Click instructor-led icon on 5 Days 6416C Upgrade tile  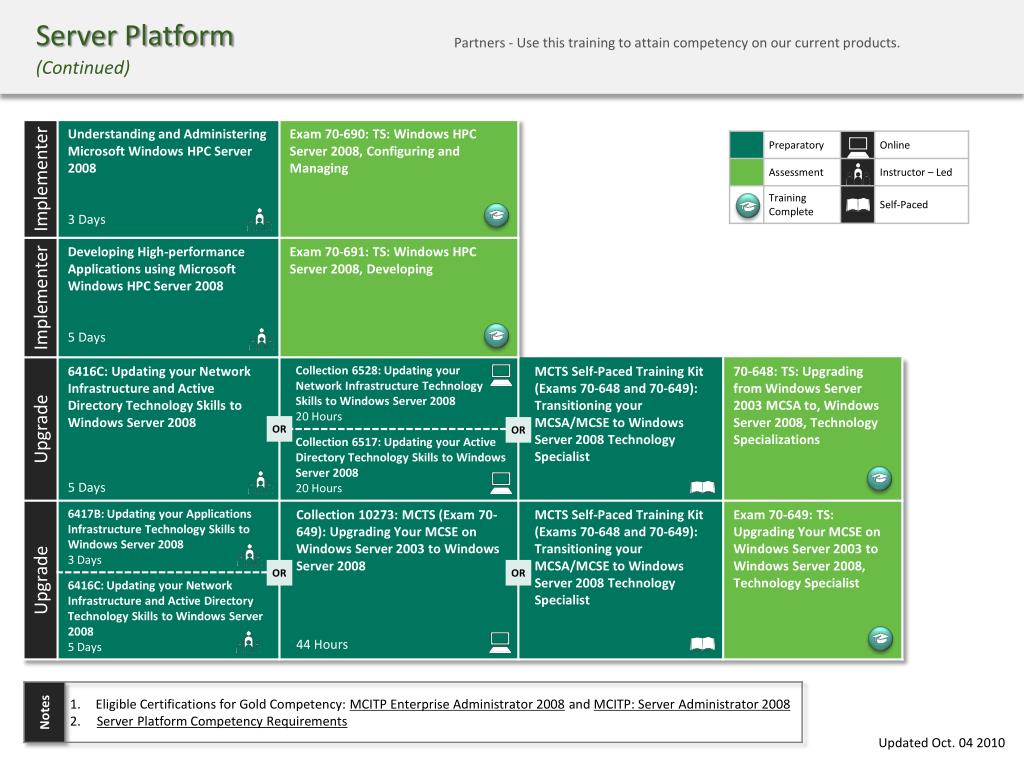(x=261, y=480)
